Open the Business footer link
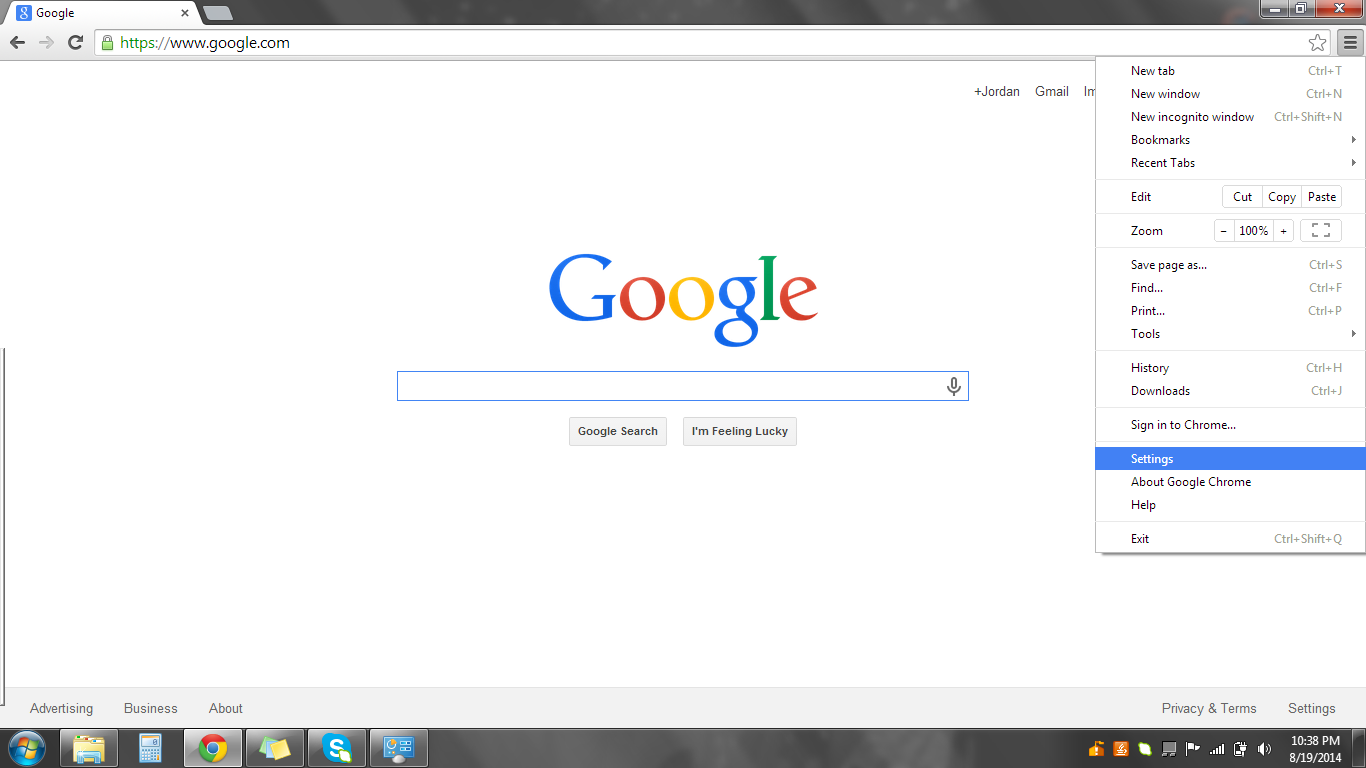 tap(151, 708)
